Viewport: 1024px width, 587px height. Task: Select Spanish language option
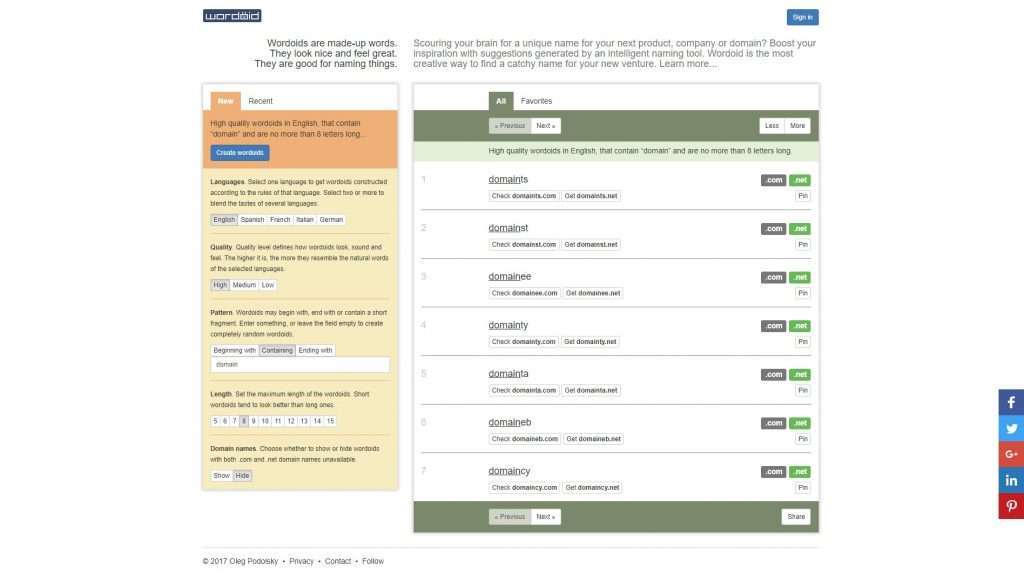click(x=252, y=220)
